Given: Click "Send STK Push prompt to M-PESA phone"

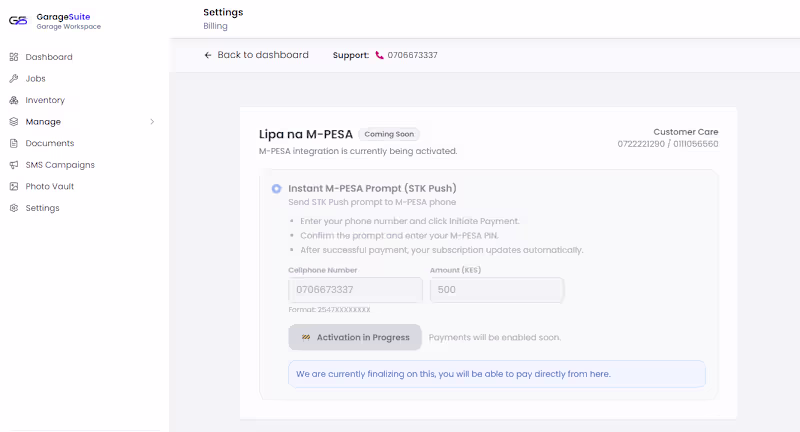Looking at the screenshot, I should click(x=372, y=202).
